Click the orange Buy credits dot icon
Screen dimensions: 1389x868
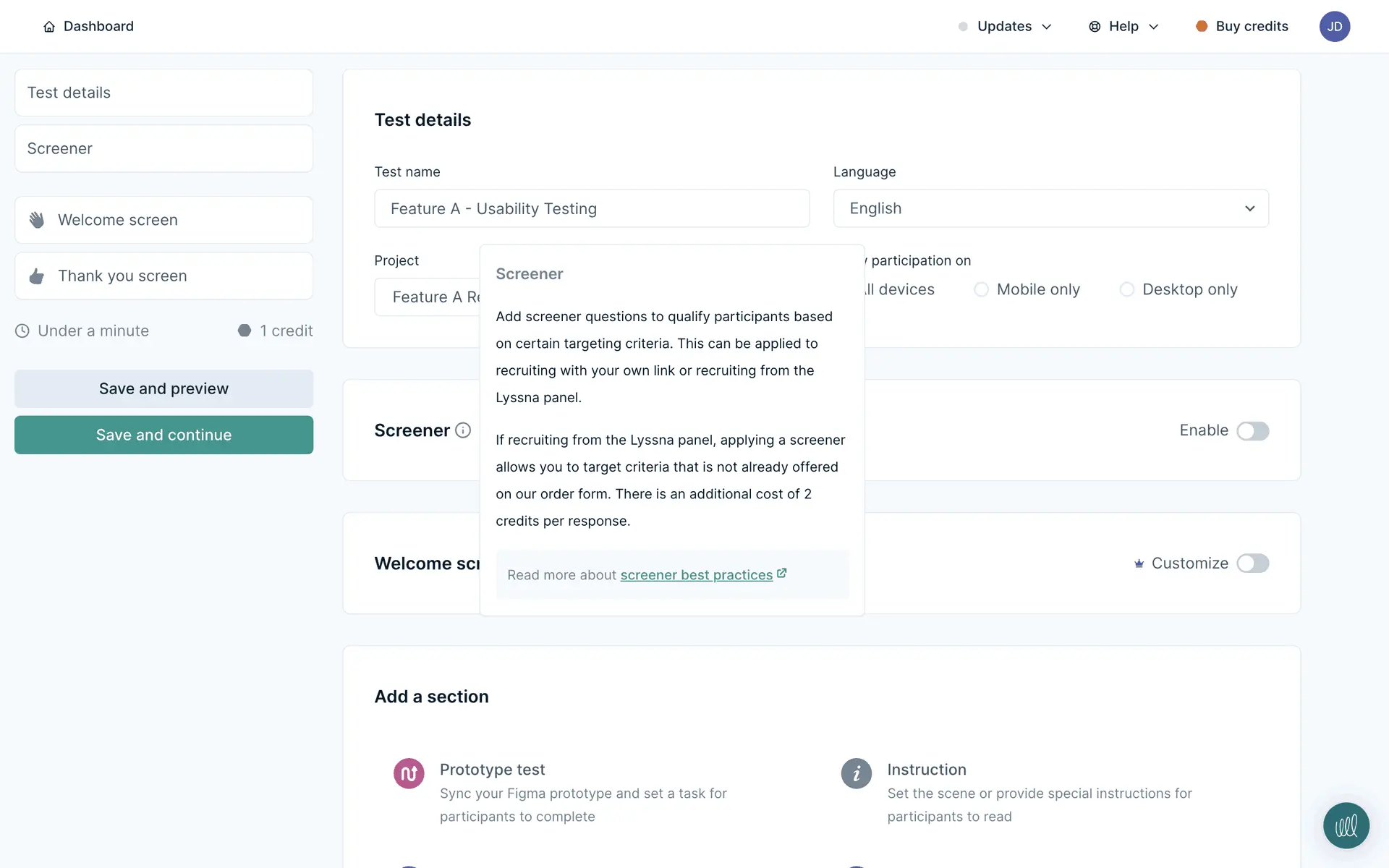(x=1202, y=27)
